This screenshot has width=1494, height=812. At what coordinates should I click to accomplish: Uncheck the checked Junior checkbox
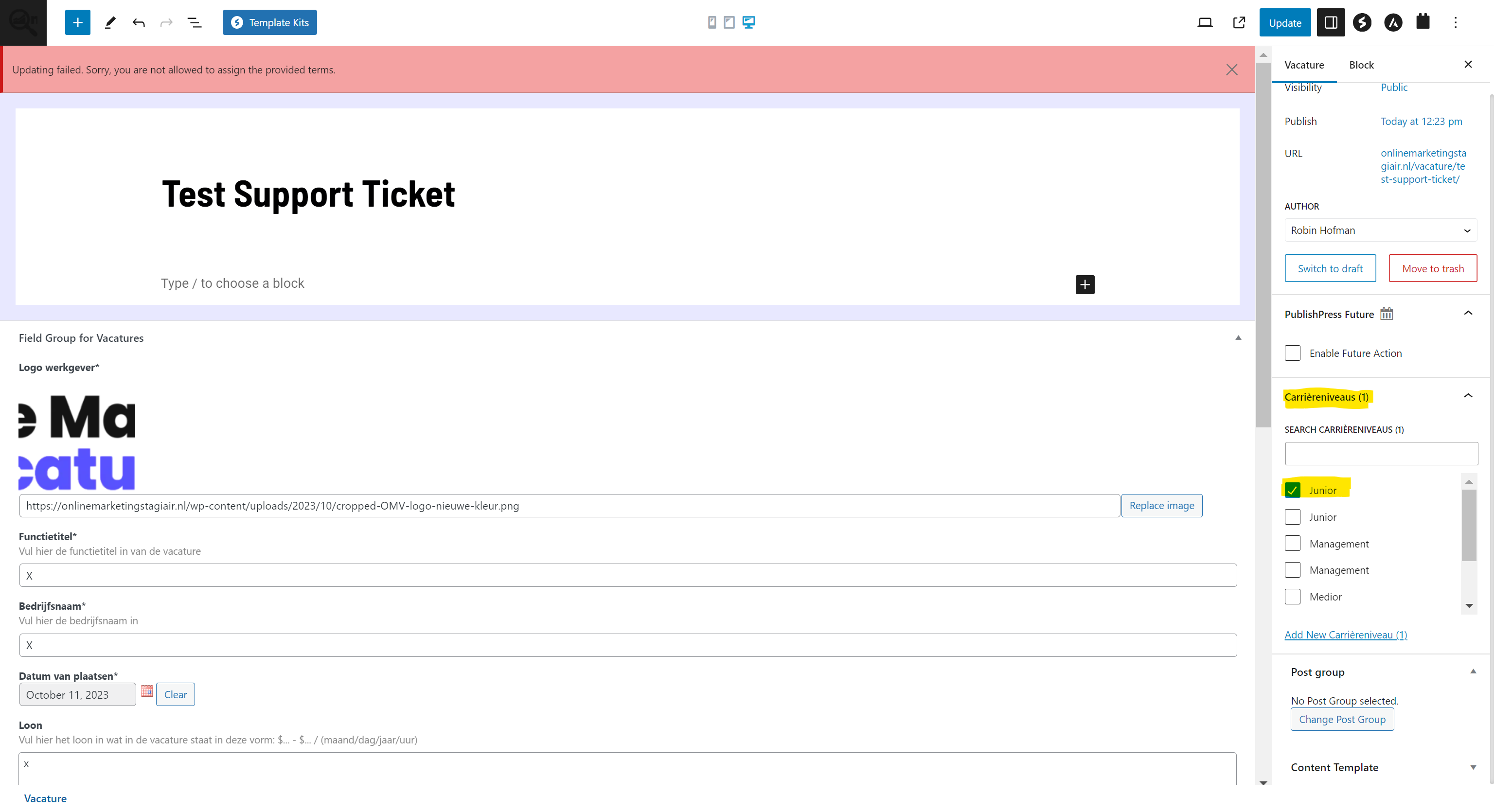1292,490
